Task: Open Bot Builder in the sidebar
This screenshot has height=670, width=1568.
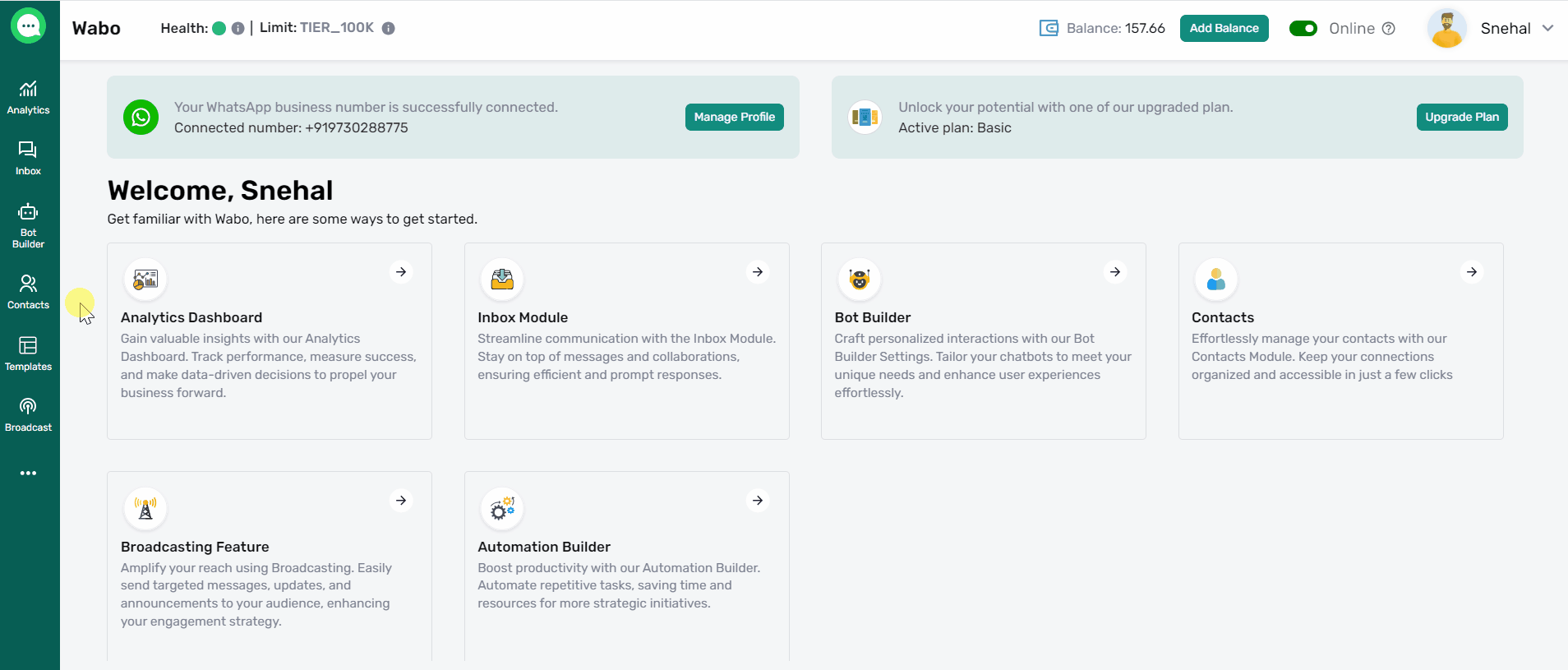Action: tap(28, 225)
